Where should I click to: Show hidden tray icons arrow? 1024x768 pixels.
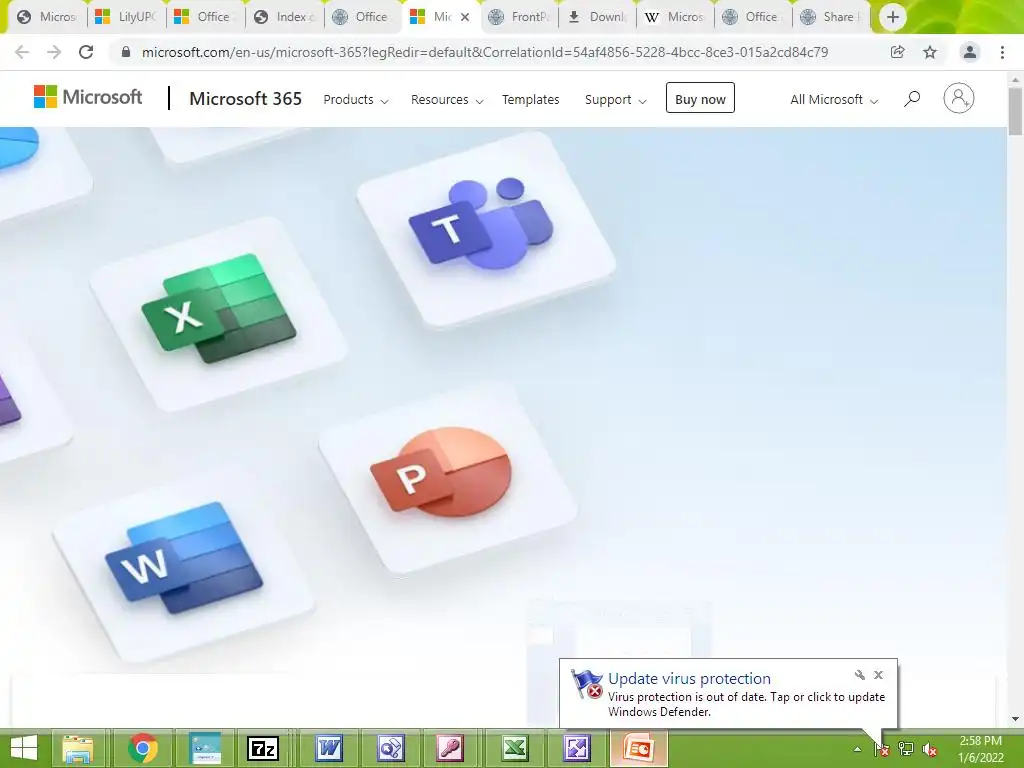[x=857, y=749]
